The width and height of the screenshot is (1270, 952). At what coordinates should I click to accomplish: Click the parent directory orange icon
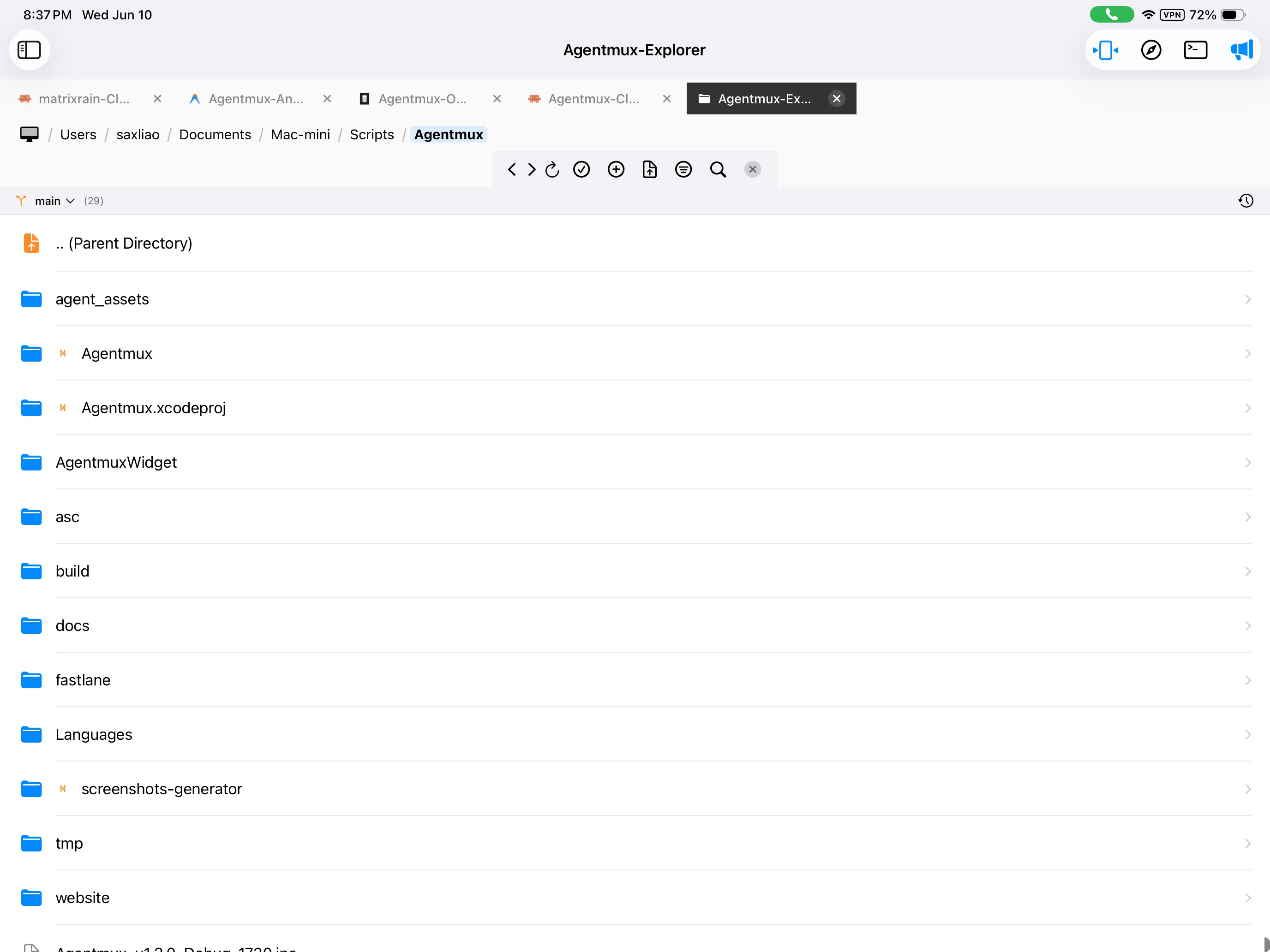(x=31, y=244)
